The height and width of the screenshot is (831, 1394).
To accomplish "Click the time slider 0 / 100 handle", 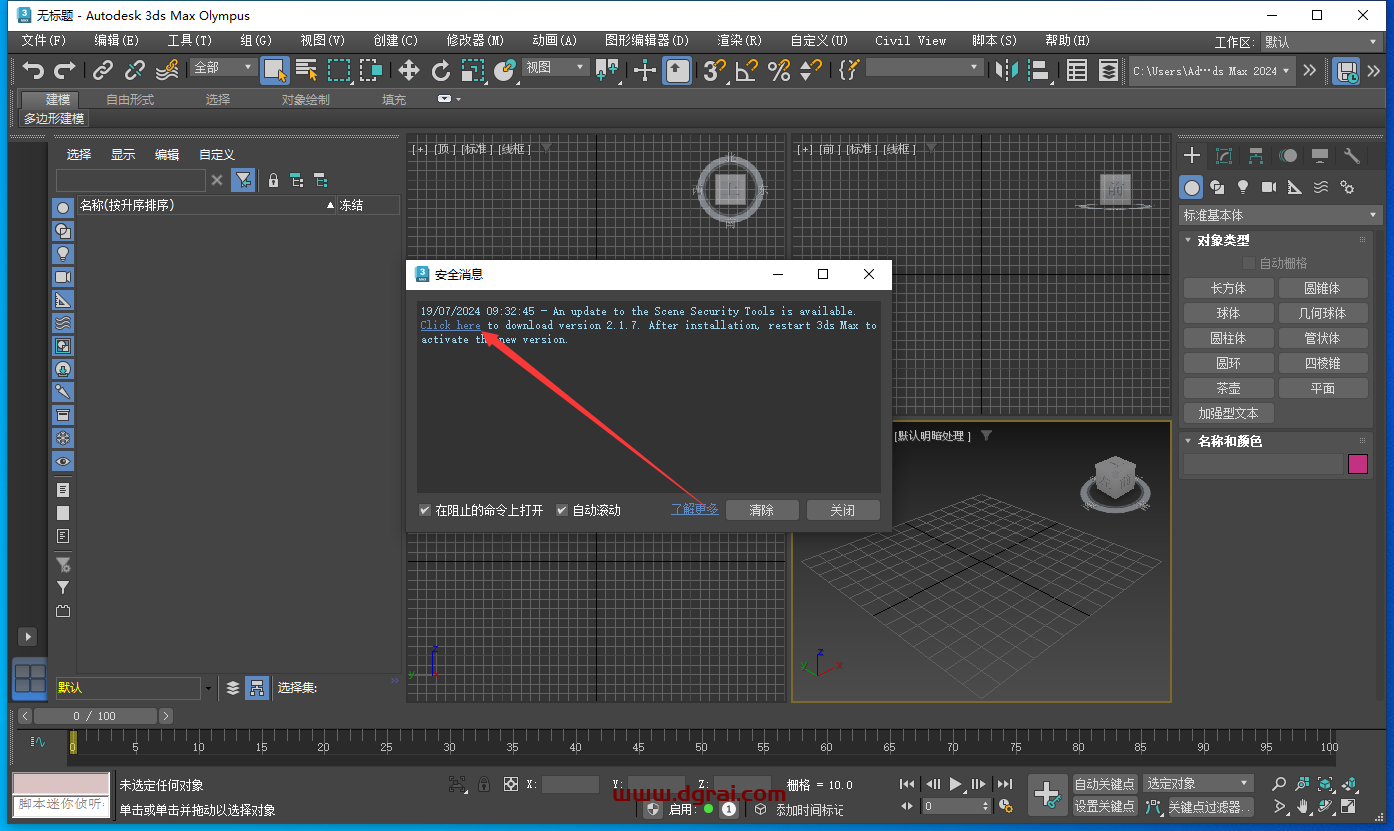I will pyautogui.click(x=95, y=716).
